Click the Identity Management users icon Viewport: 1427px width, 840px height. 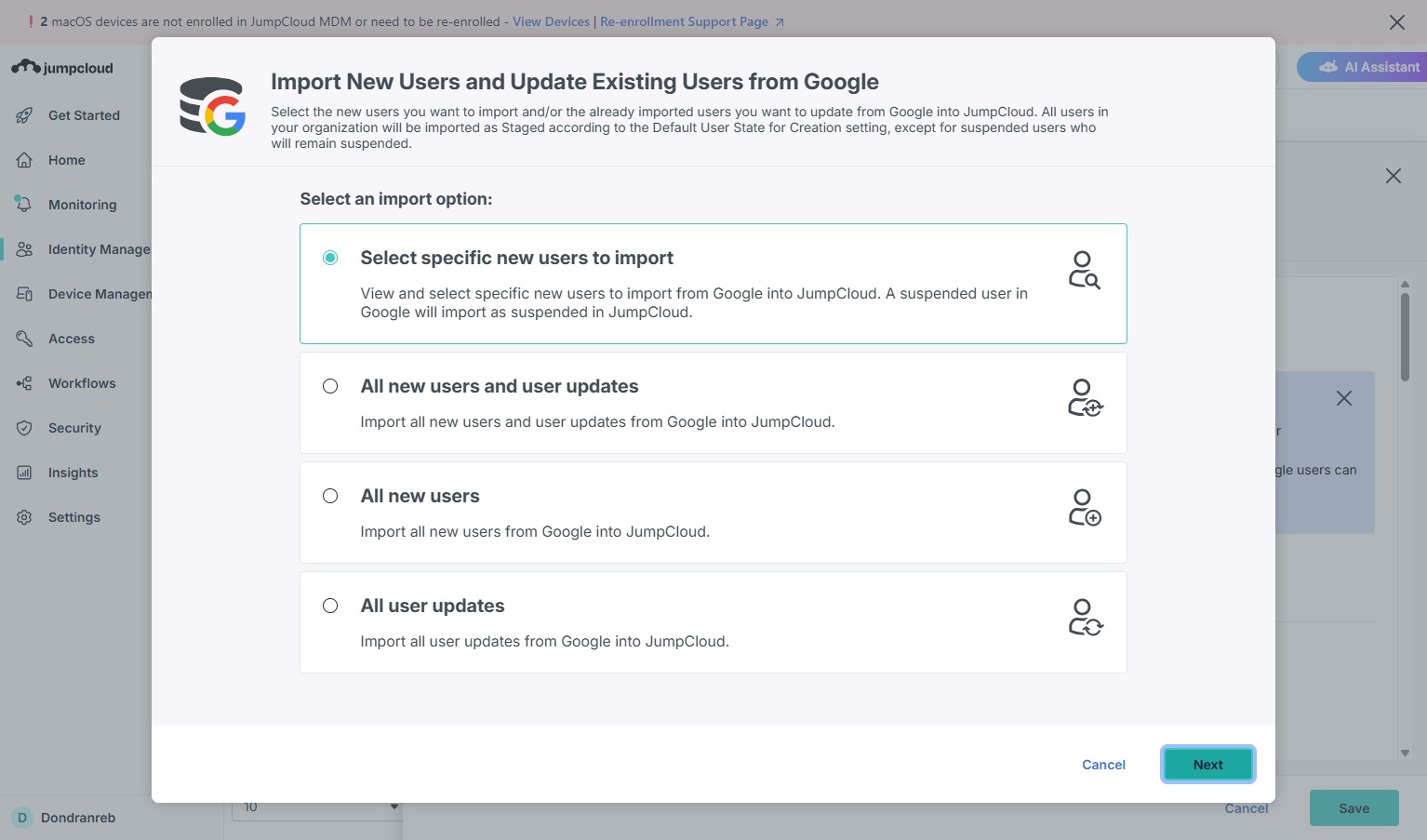pos(24,249)
